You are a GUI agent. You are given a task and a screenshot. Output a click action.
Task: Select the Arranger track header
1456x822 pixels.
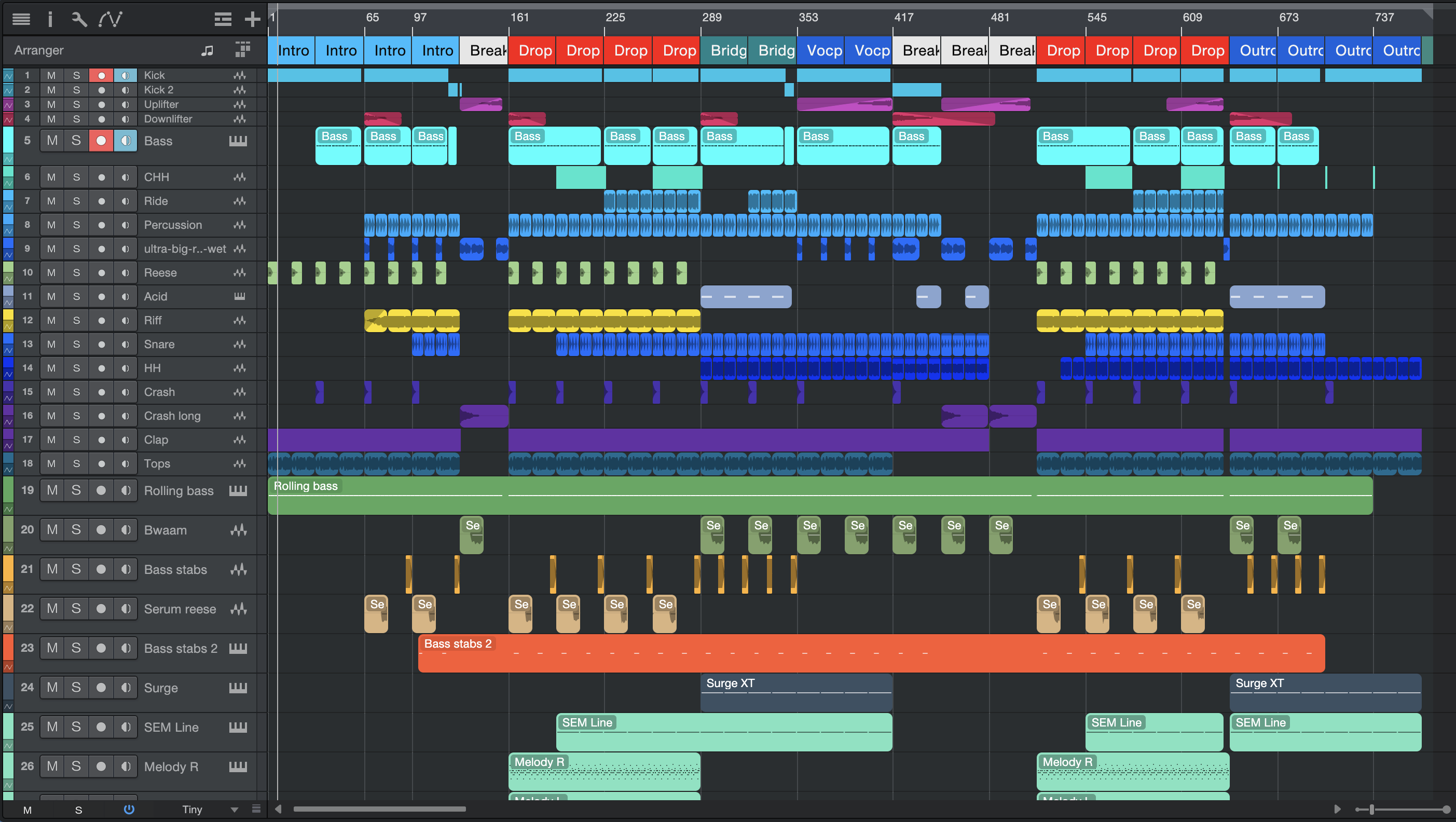coord(134,50)
